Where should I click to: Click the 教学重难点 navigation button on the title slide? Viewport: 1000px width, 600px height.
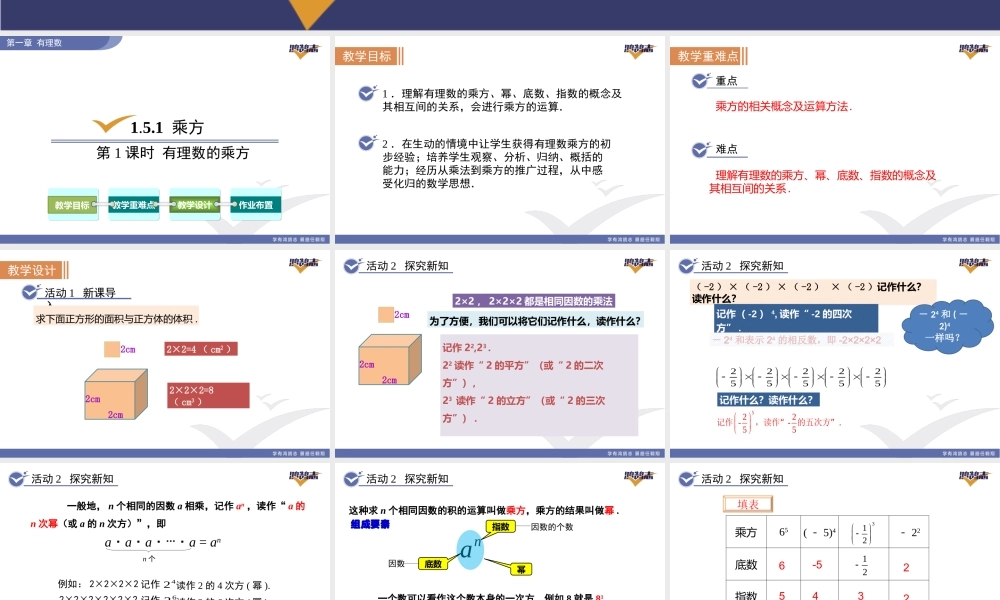point(132,205)
